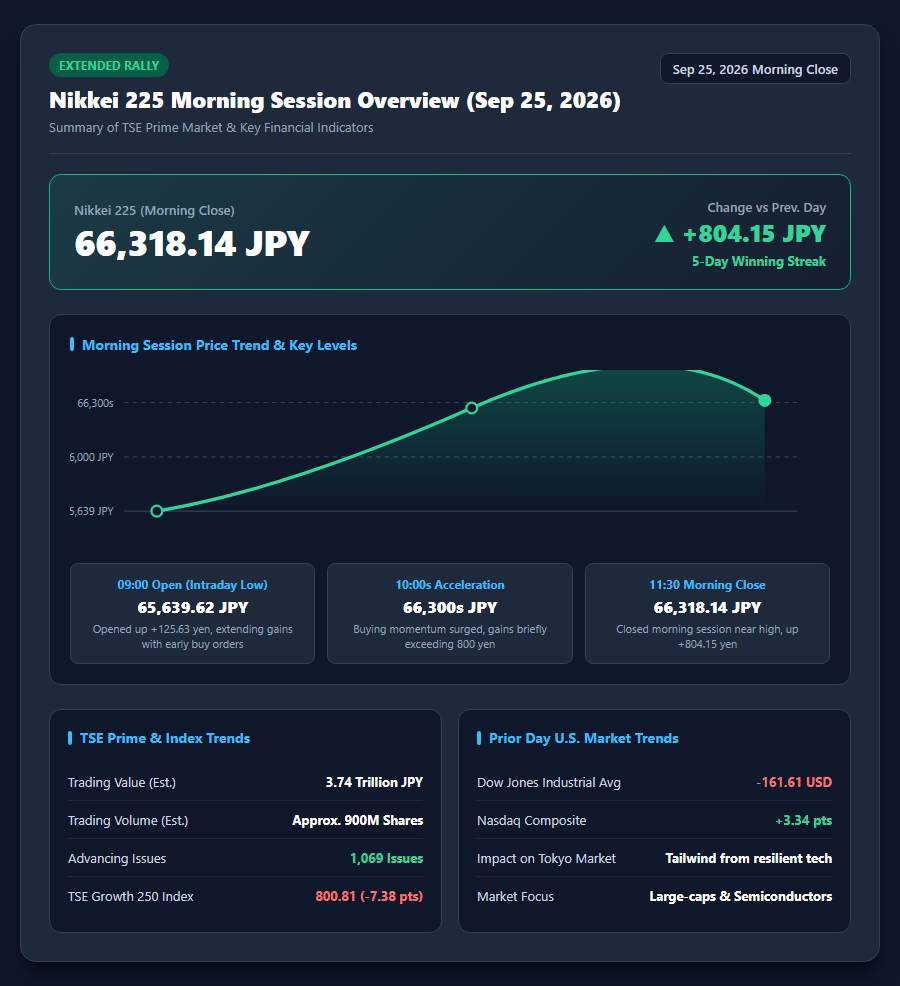Select the +804.15 JPY change figure
This screenshot has width=900, height=986.
[x=754, y=234]
